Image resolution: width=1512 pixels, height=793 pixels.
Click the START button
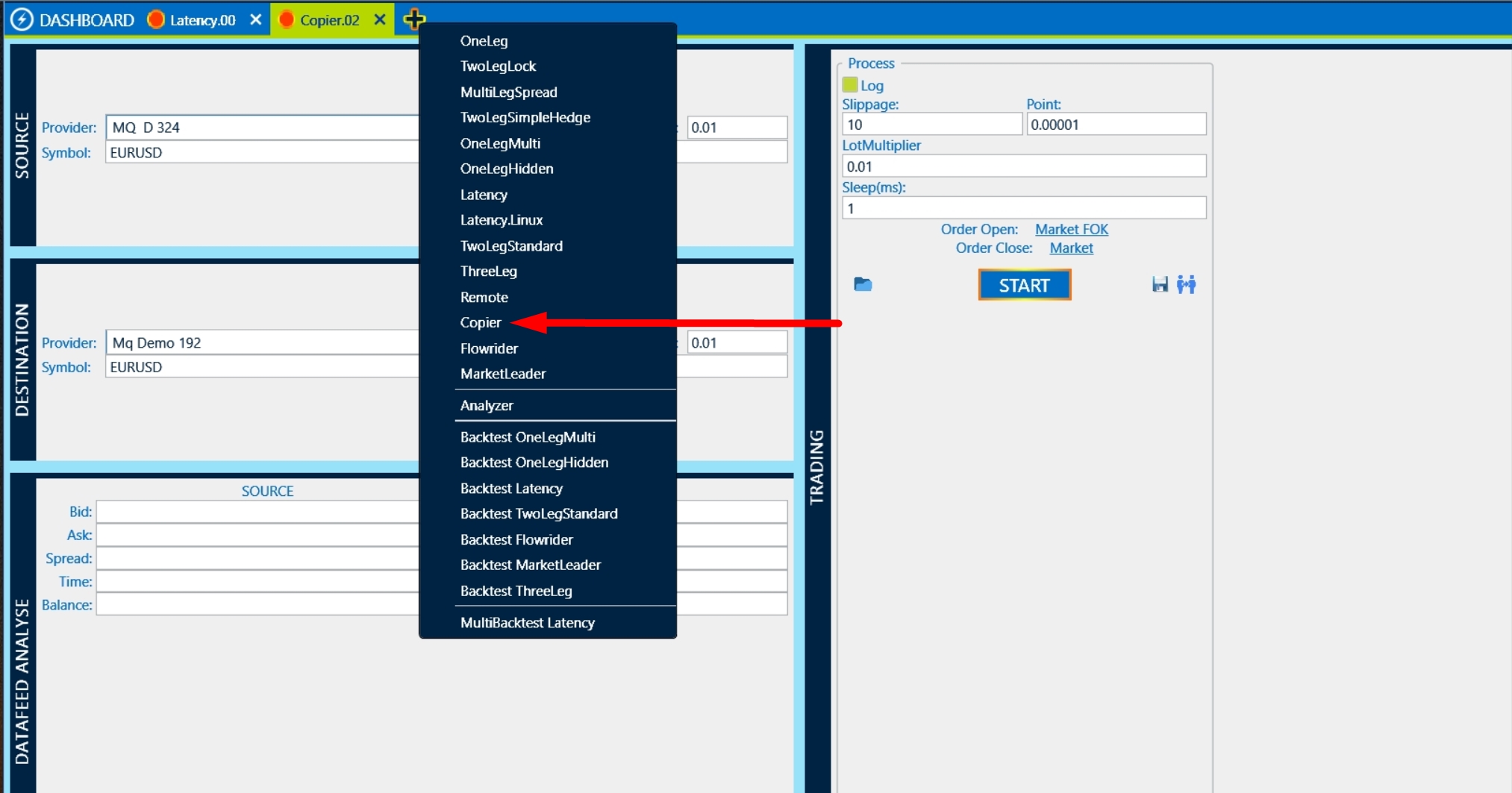[1025, 285]
